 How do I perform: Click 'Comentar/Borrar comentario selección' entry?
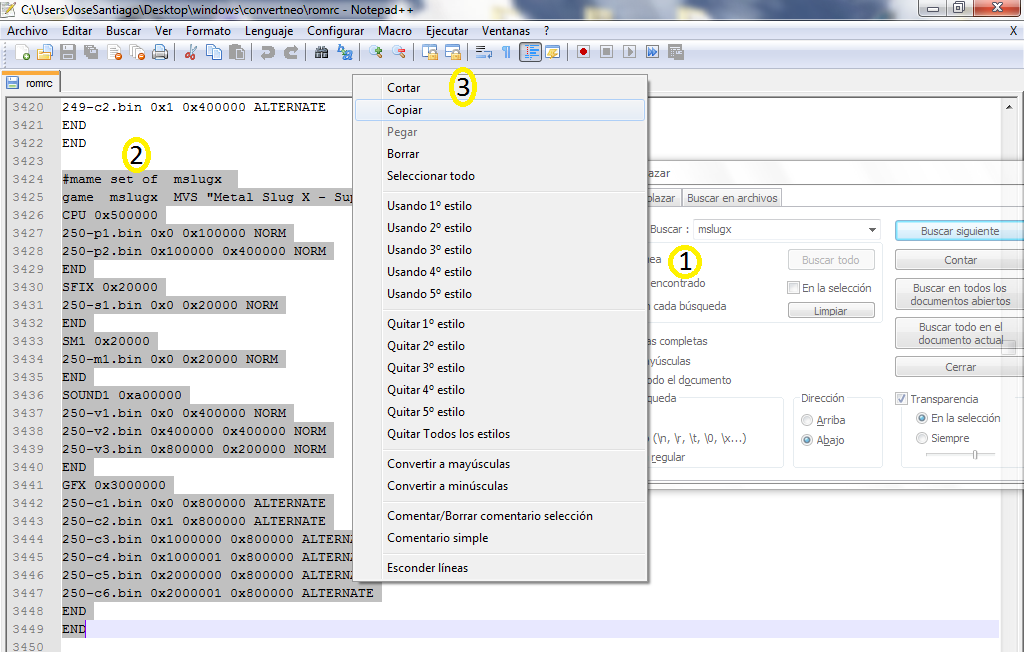[x=500, y=516]
